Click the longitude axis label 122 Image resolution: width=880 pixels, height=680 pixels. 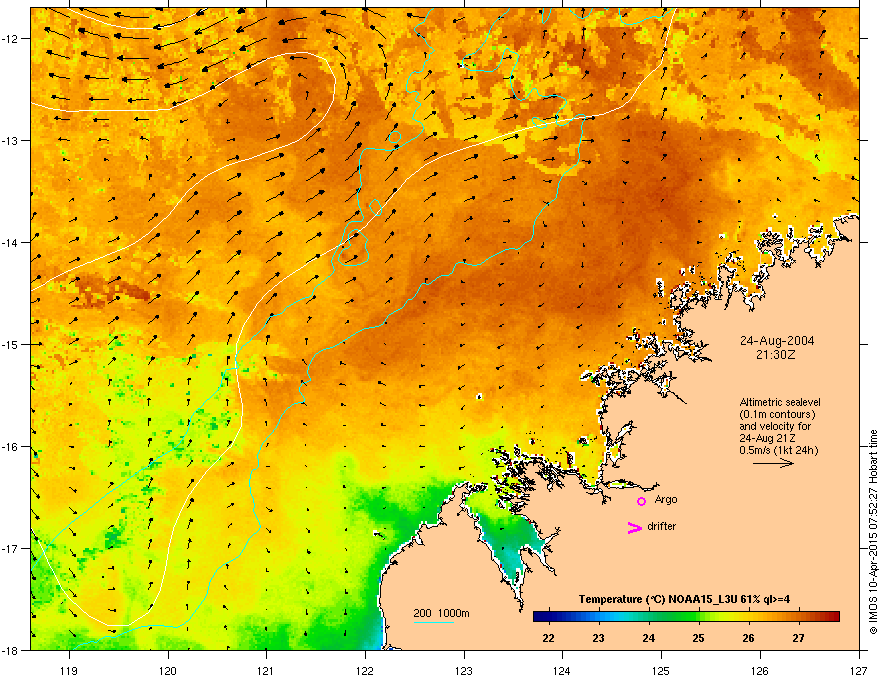pos(365,670)
